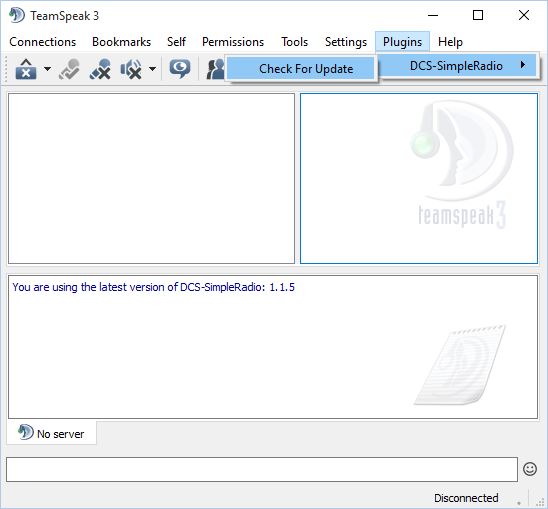Mute the microphone with toolbar icon
The image size is (548, 509).
tap(100, 69)
